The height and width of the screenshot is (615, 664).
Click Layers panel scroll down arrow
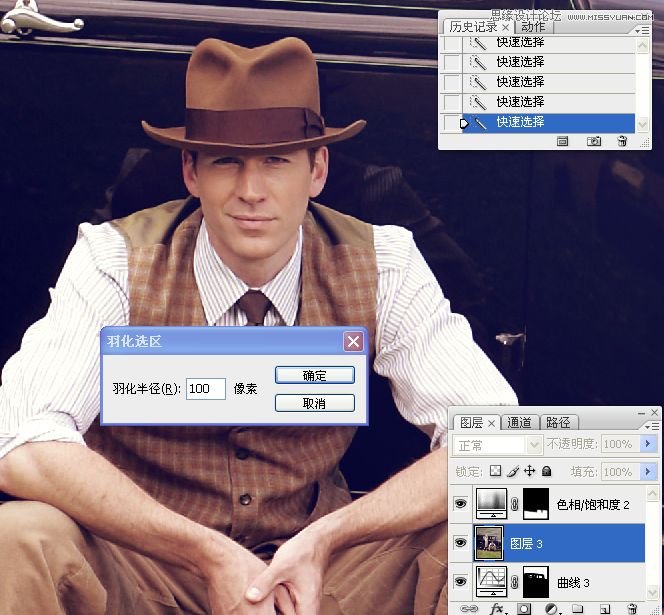[652, 592]
